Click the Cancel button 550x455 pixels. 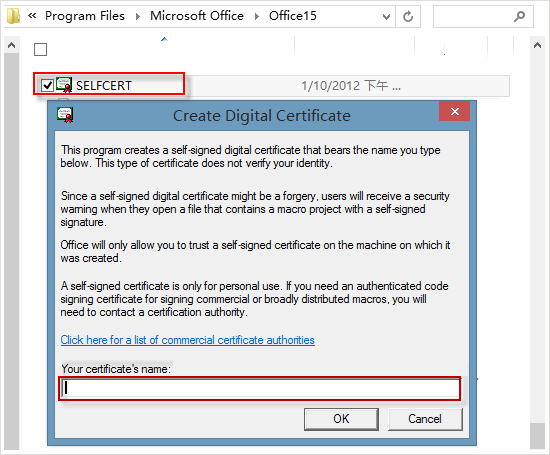point(425,419)
